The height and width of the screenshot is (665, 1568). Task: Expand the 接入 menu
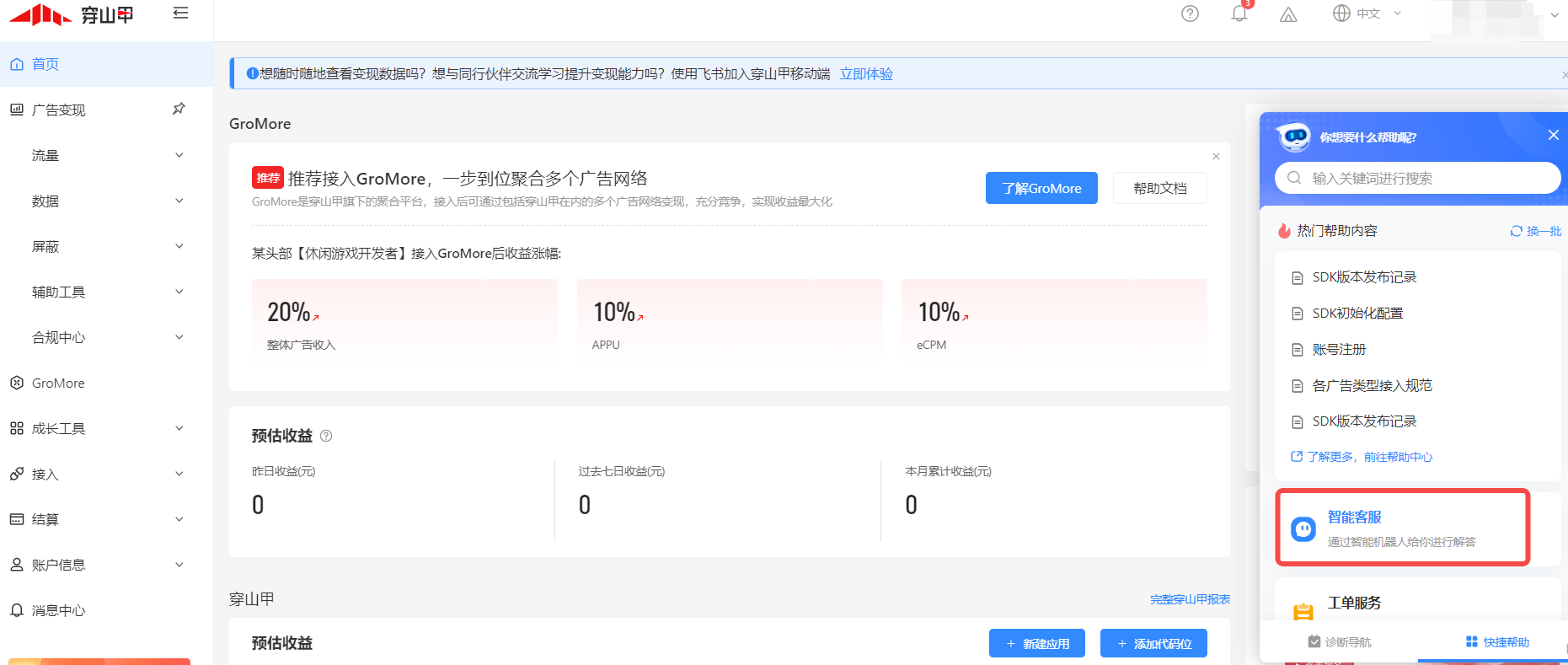coord(179,474)
